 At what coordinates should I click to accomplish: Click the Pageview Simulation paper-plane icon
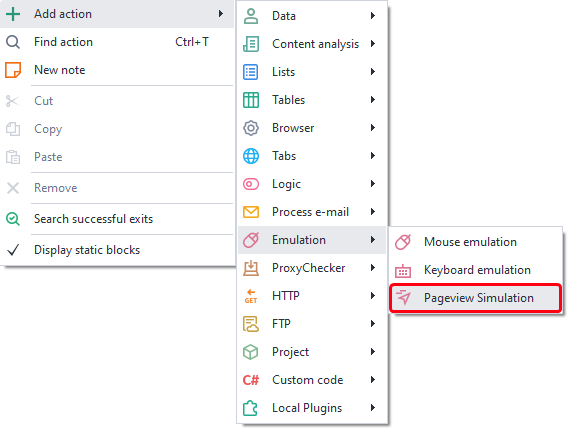(x=403, y=298)
